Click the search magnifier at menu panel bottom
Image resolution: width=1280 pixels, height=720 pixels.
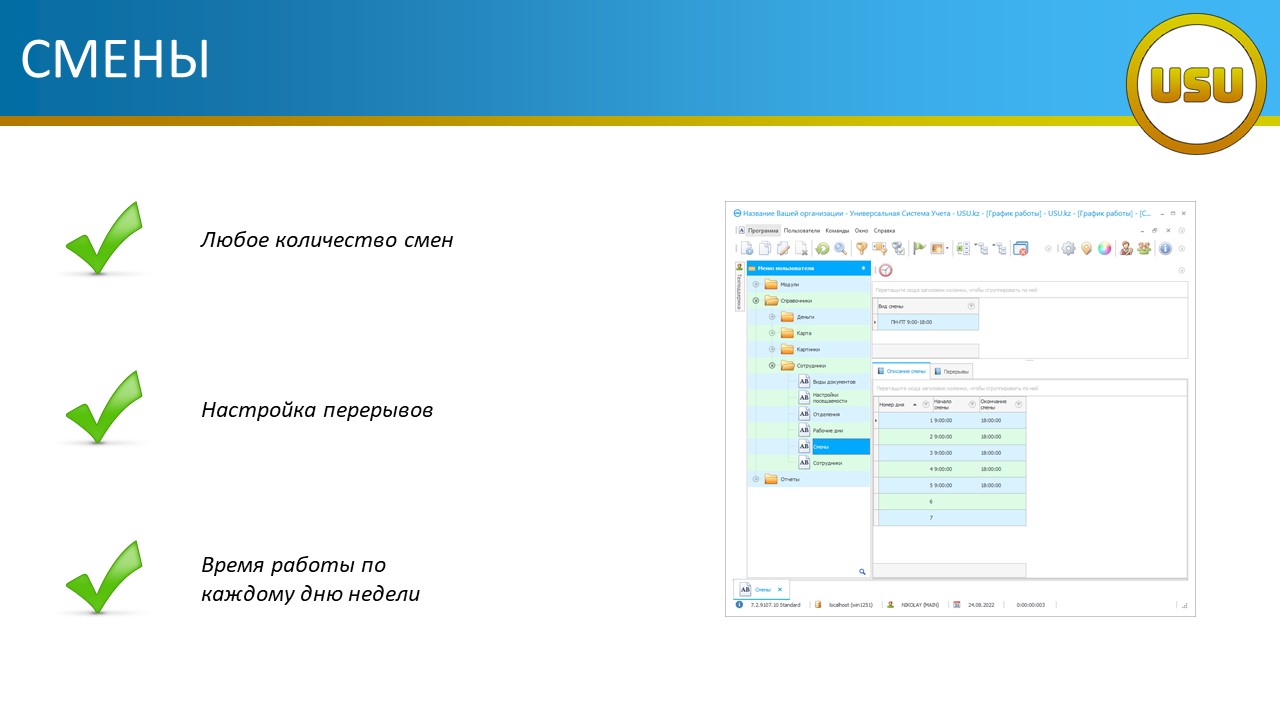pos(862,572)
